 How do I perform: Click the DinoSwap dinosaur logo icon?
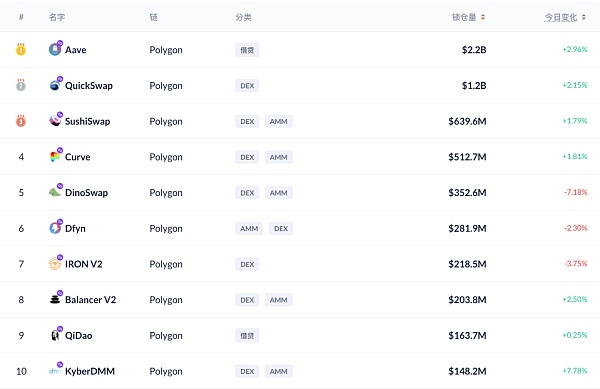[55, 192]
